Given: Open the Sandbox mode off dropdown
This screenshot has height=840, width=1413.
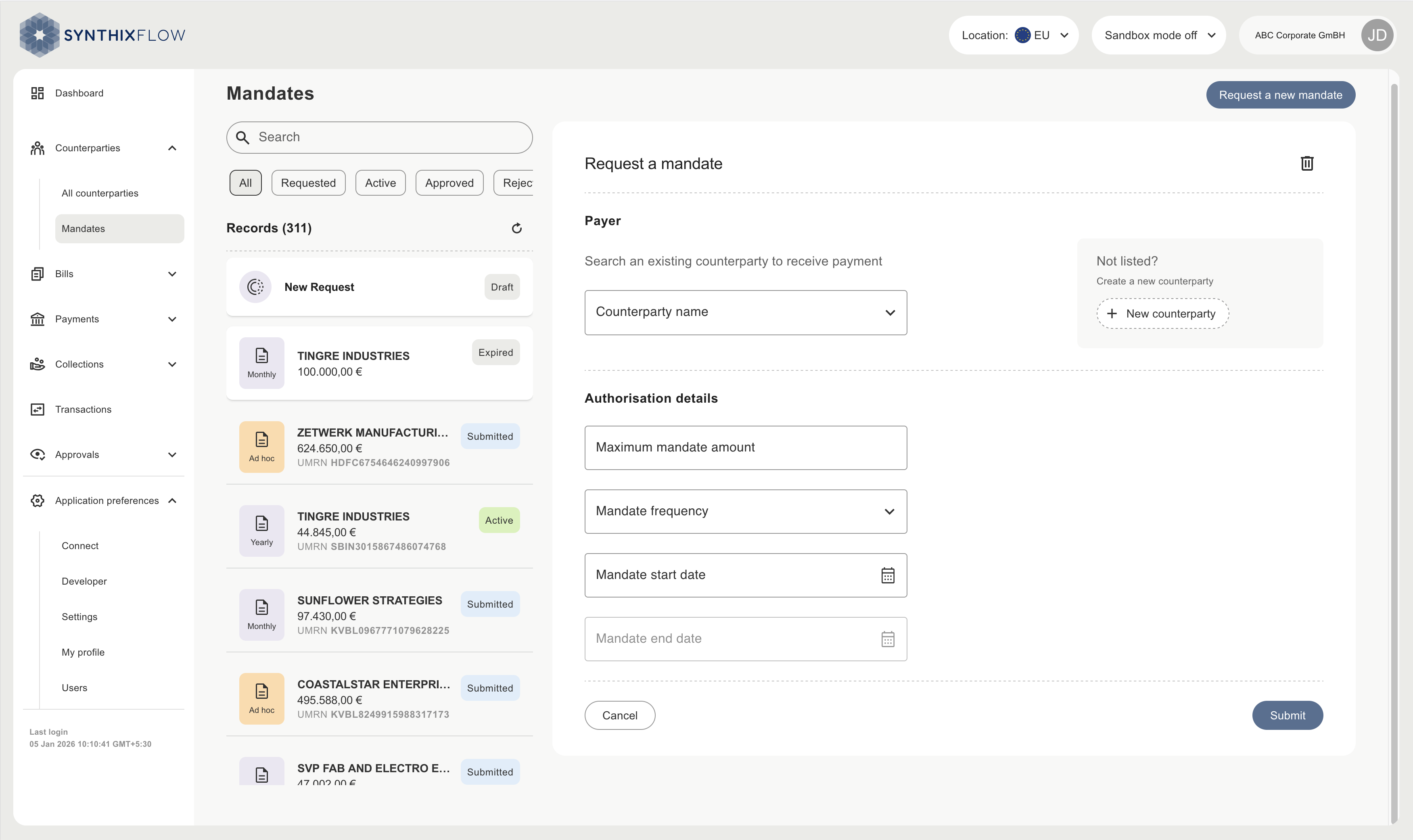Looking at the screenshot, I should point(1158,35).
